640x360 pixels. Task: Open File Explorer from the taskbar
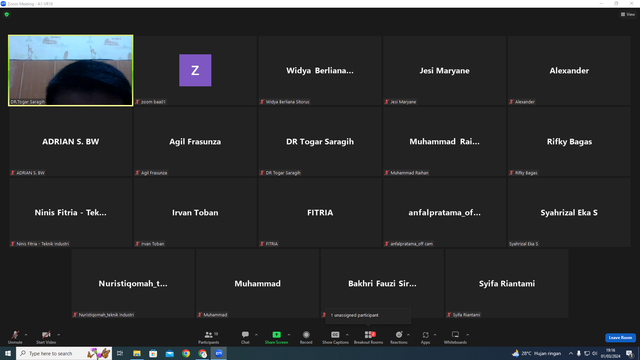pos(137,353)
